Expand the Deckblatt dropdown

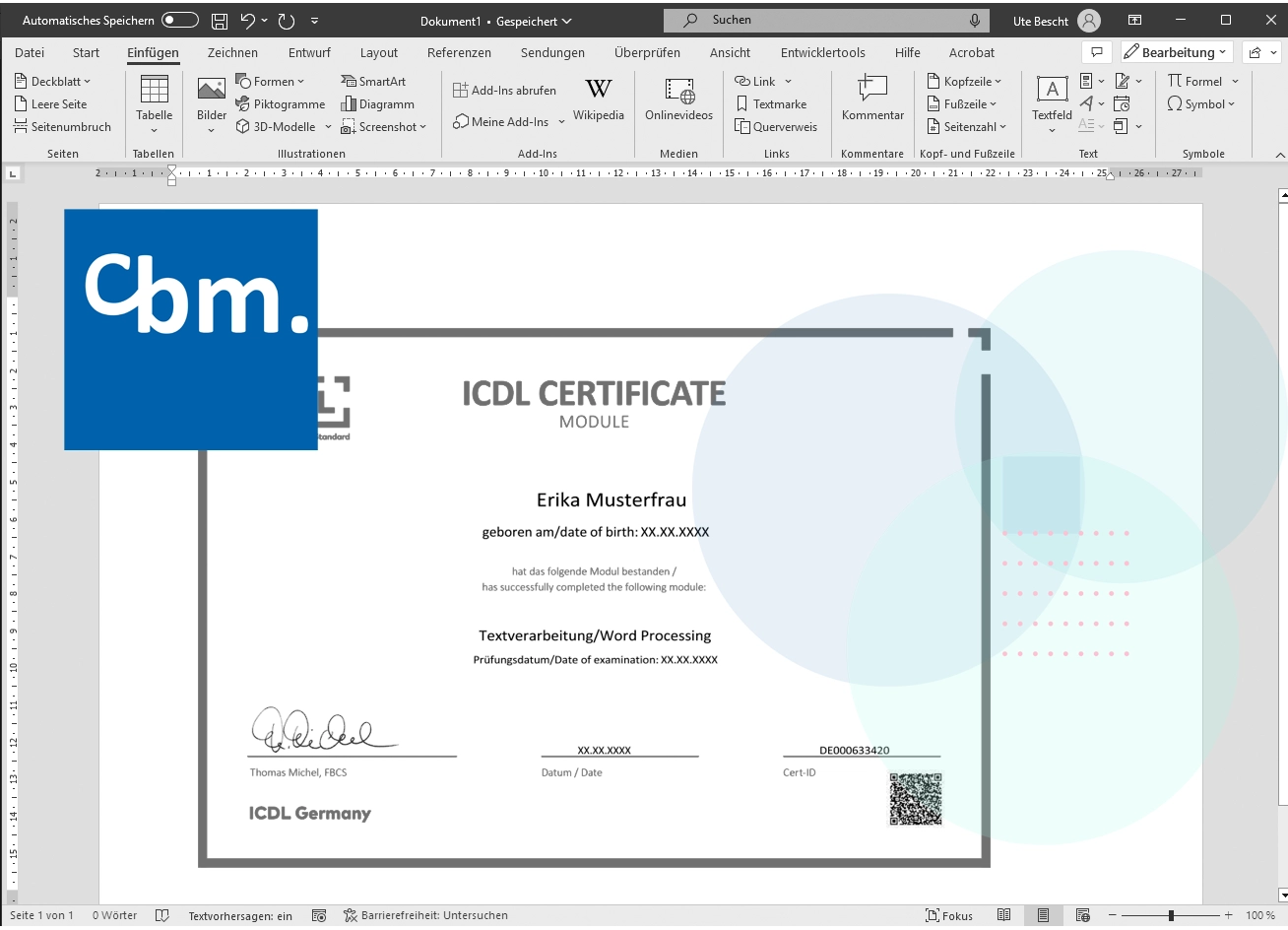coord(87,82)
